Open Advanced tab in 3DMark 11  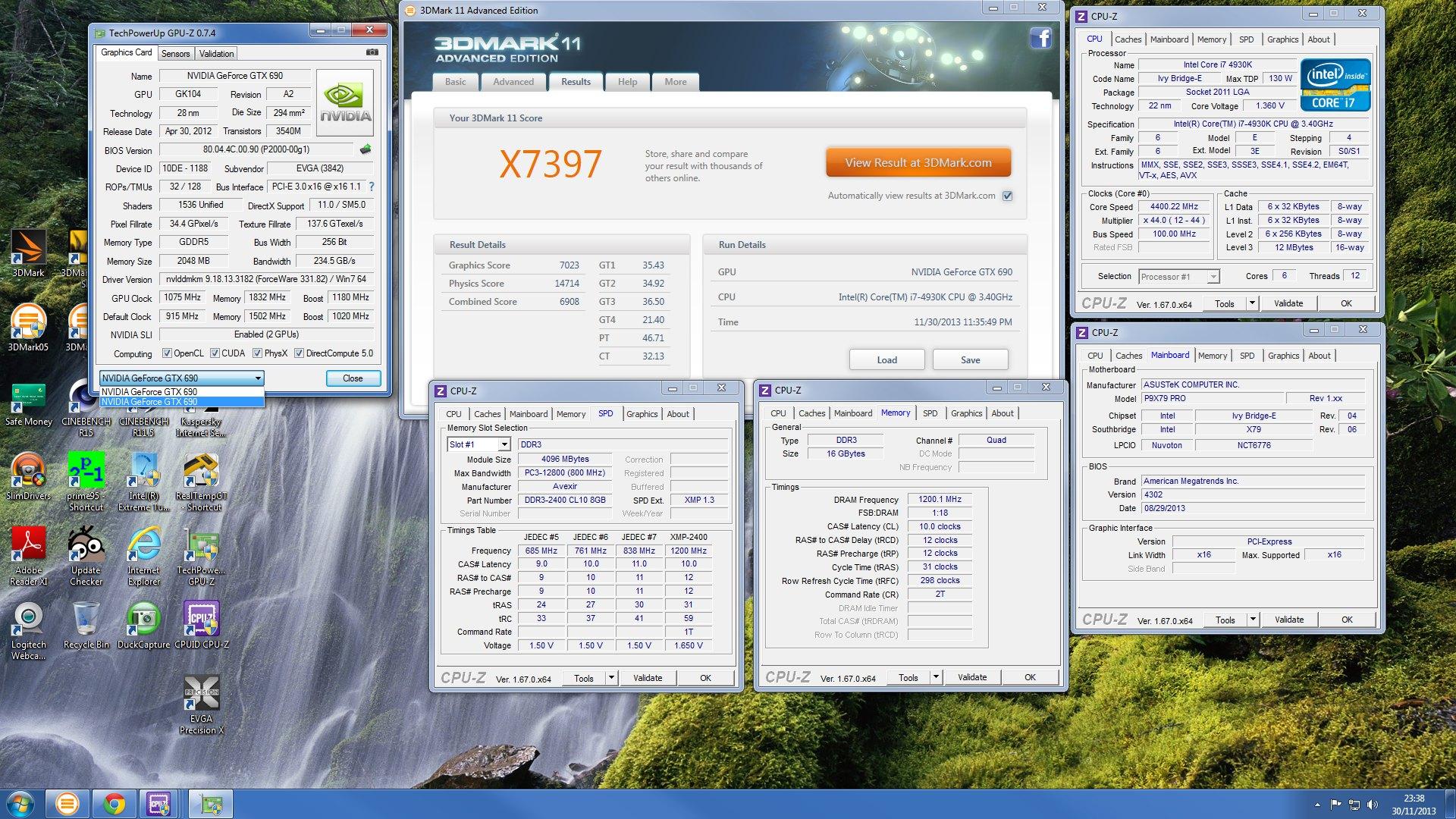(513, 82)
